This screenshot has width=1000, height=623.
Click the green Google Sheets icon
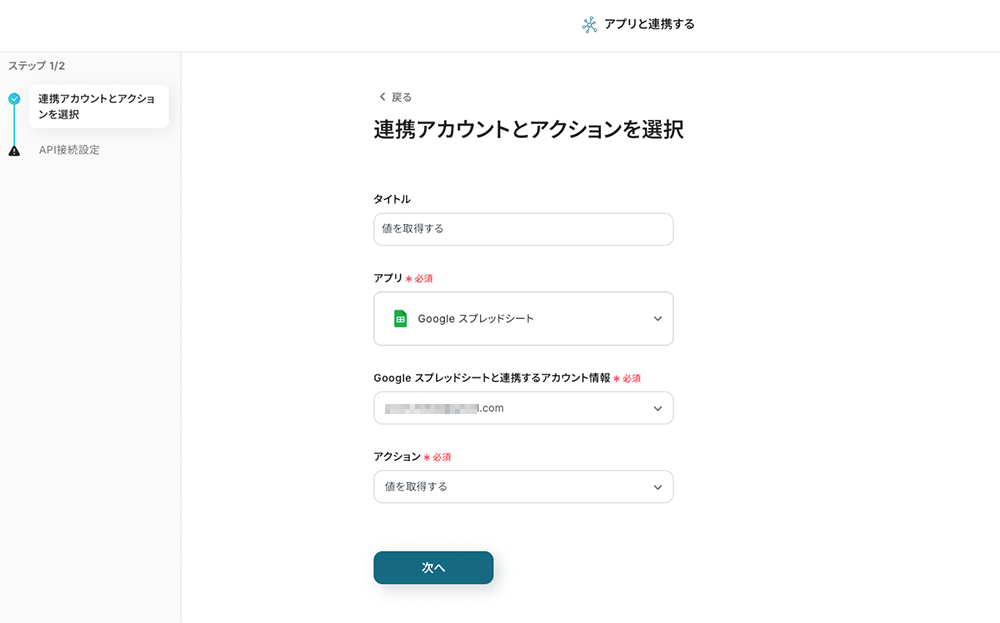coord(400,319)
